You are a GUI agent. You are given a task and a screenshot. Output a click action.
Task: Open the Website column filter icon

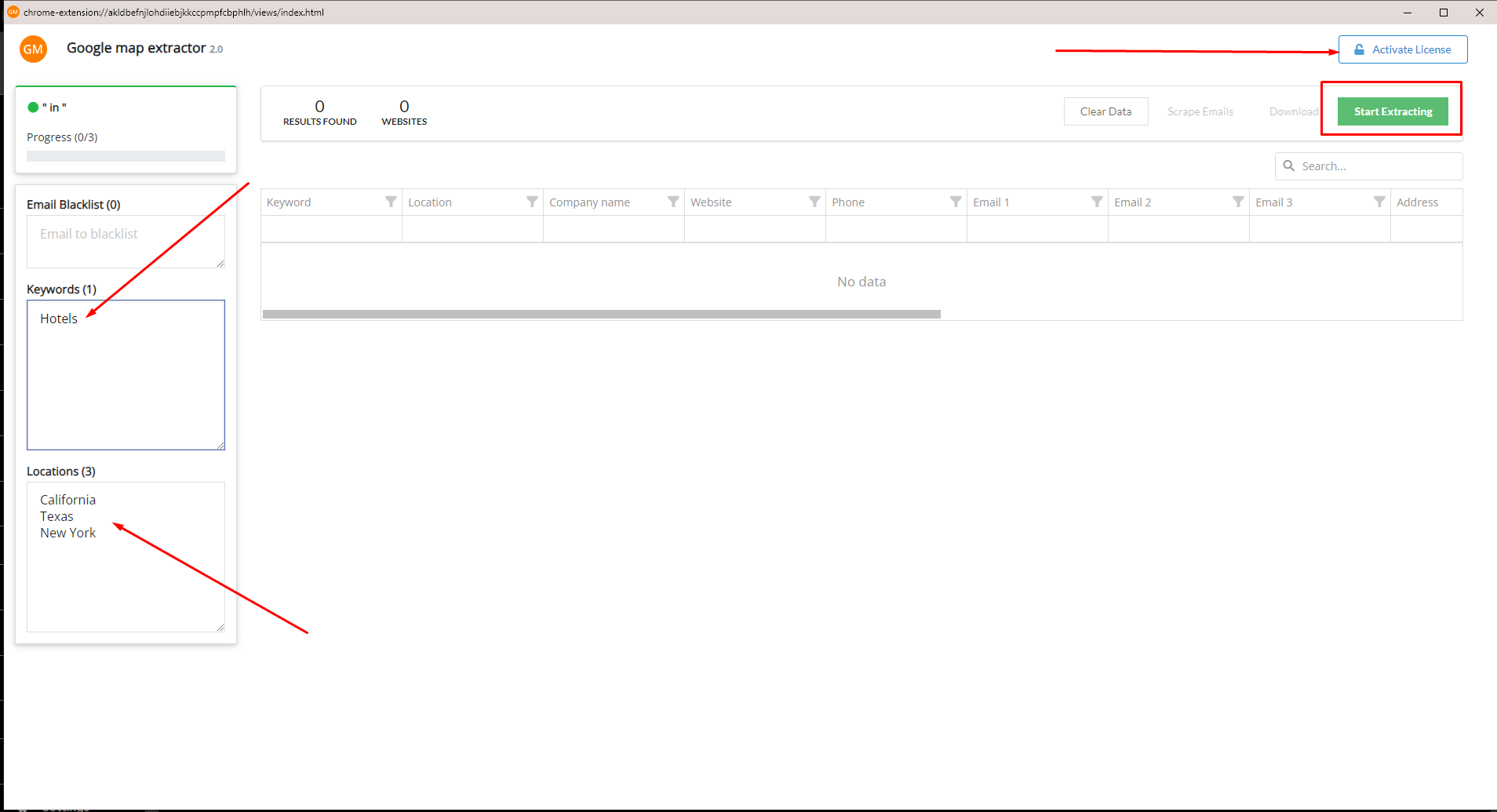point(814,202)
